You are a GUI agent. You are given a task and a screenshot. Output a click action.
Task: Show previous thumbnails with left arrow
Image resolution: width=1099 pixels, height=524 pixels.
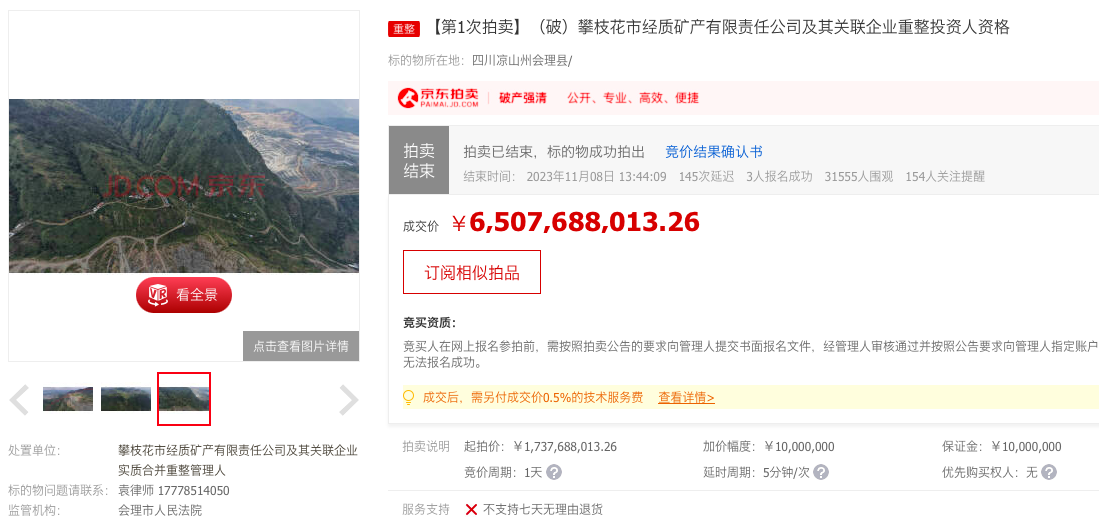pos(20,400)
